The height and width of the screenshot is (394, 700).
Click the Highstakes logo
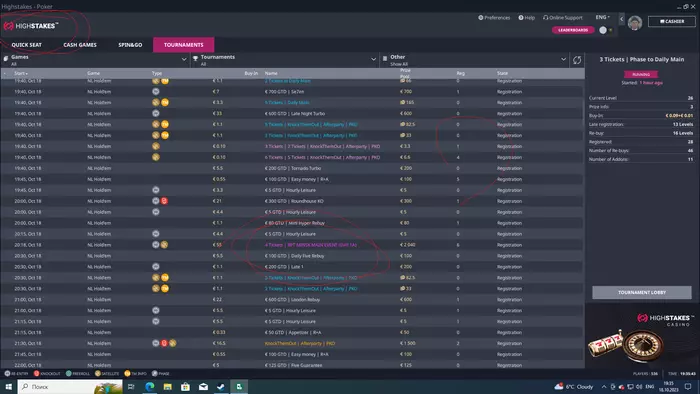pyautogui.click(x=31, y=26)
